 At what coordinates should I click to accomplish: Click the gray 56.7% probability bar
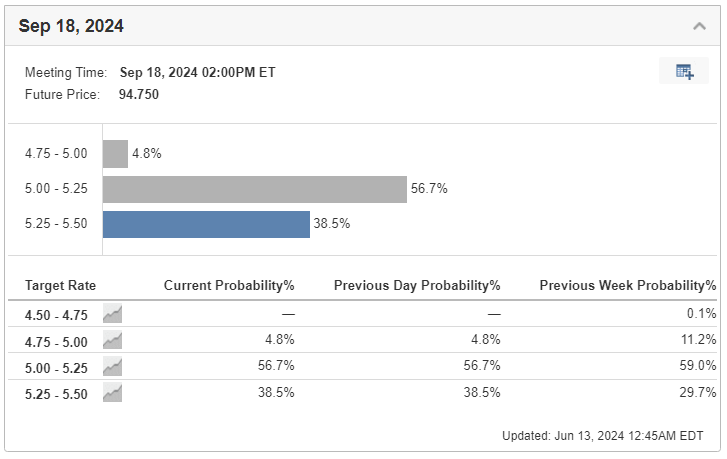coord(255,189)
